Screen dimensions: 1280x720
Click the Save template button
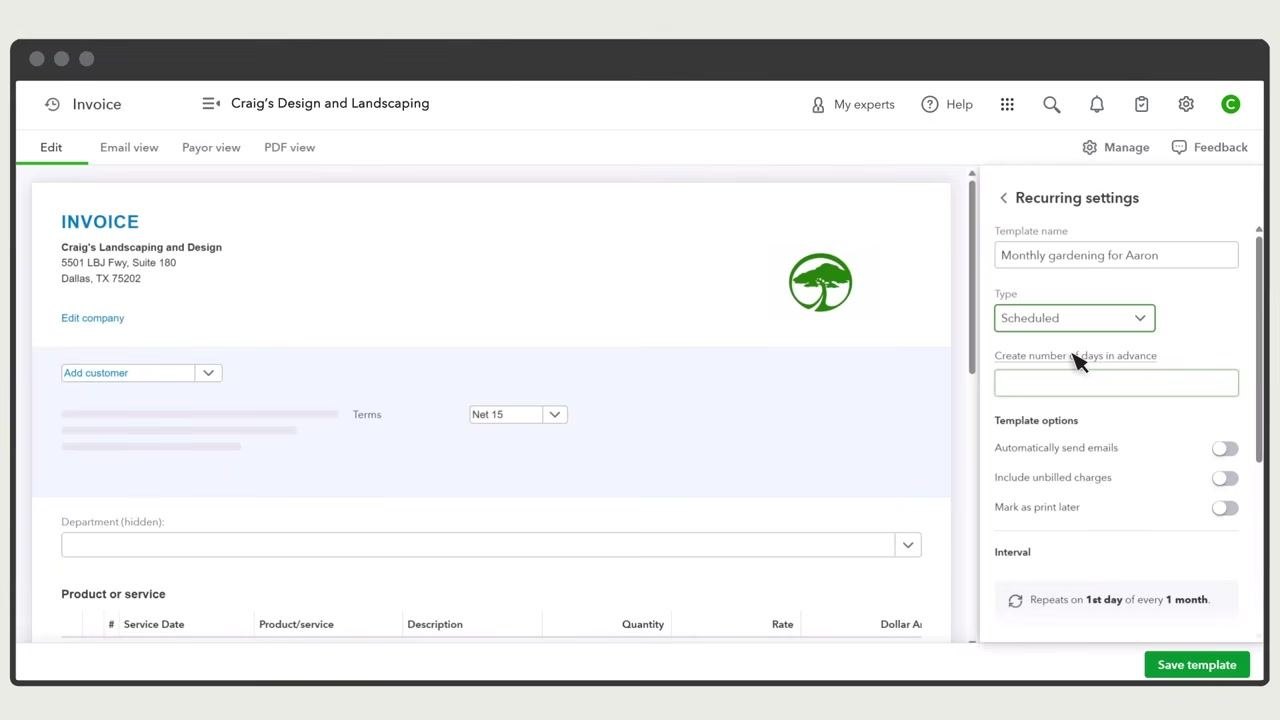[x=1197, y=665]
